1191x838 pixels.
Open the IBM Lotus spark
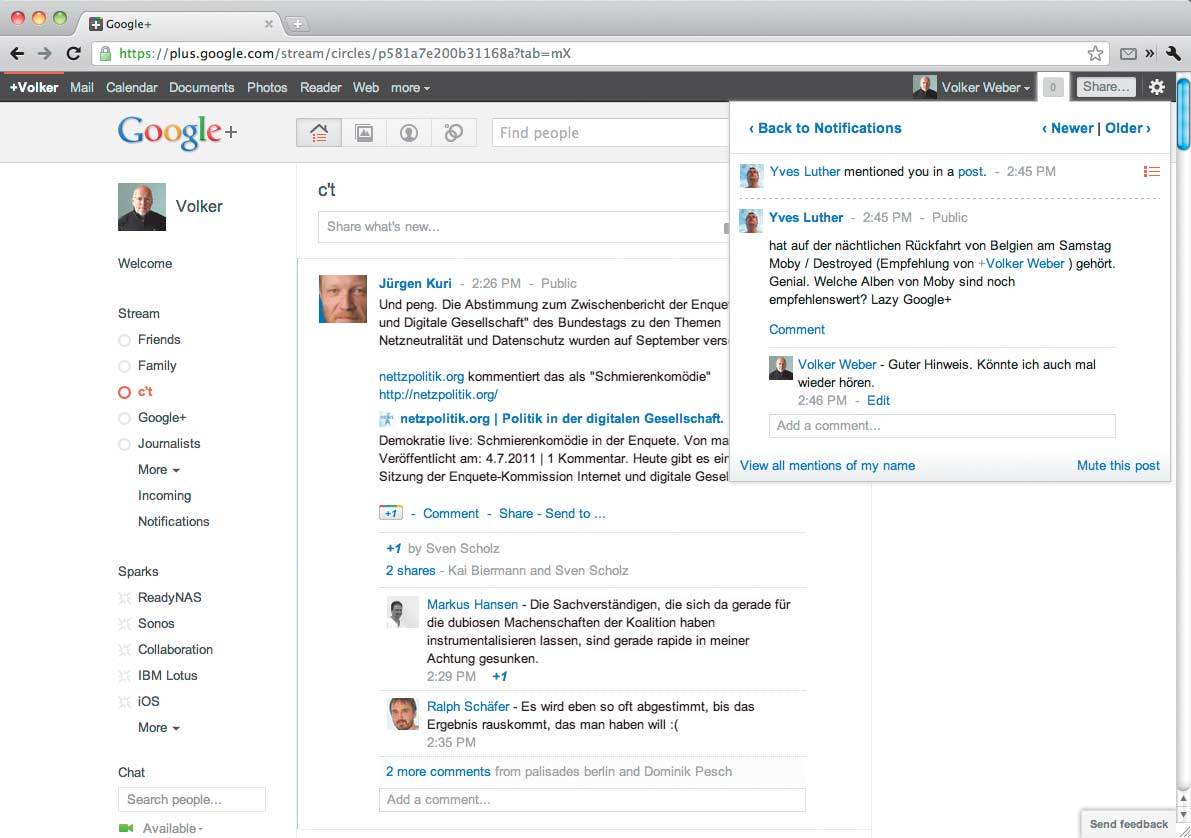[167, 675]
